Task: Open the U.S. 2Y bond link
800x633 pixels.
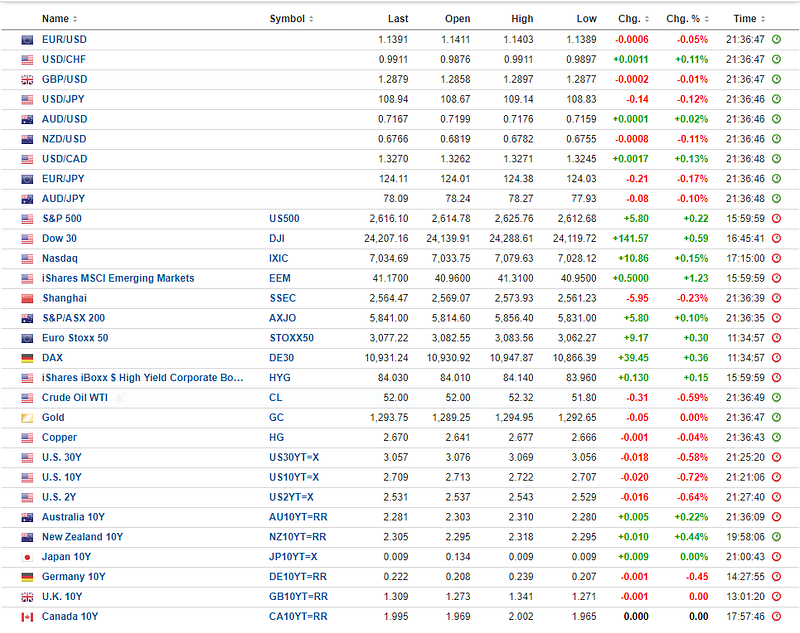Action: 59,497
